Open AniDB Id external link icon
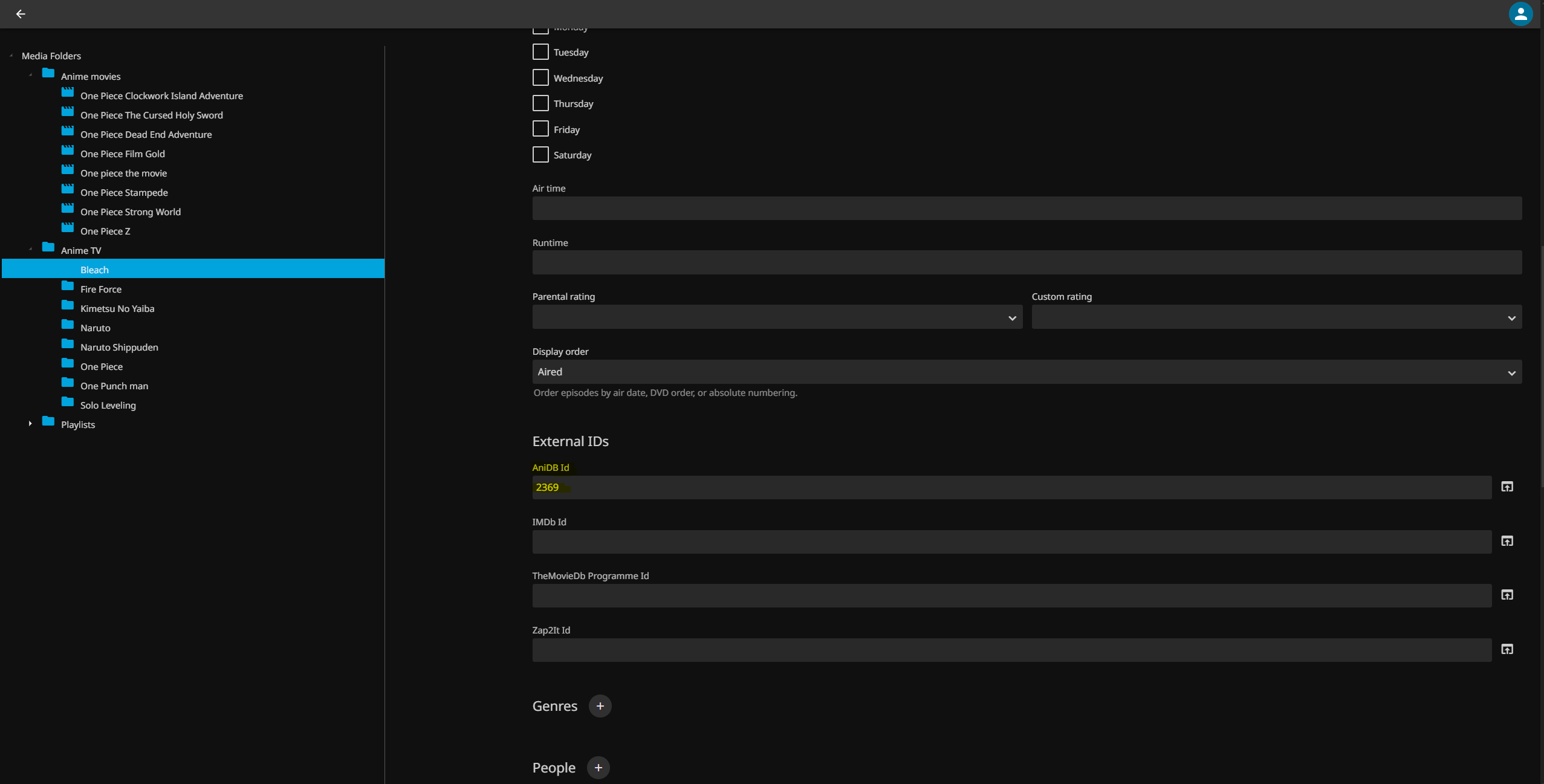This screenshot has width=1544, height=784. [x=1507, y=487]
